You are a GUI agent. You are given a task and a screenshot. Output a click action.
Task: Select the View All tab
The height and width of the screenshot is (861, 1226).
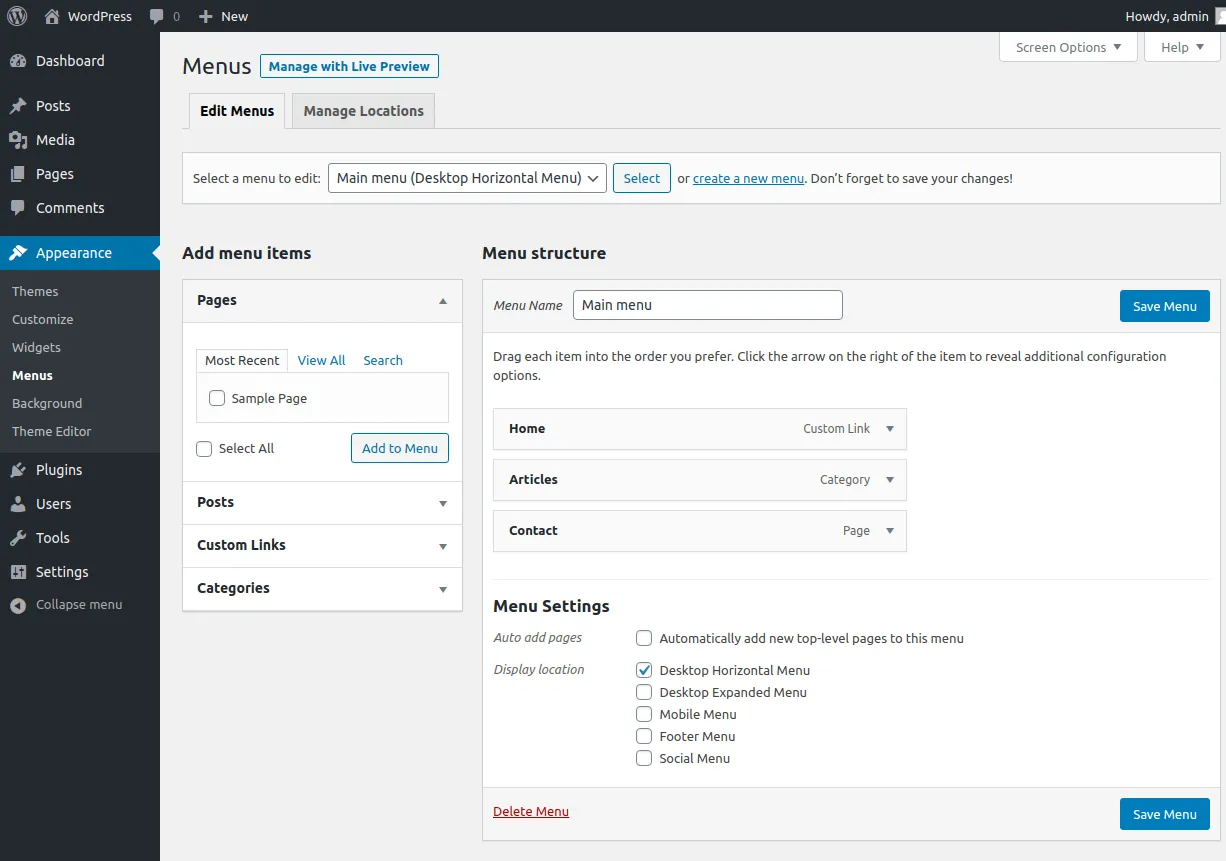tap(321, 360)
